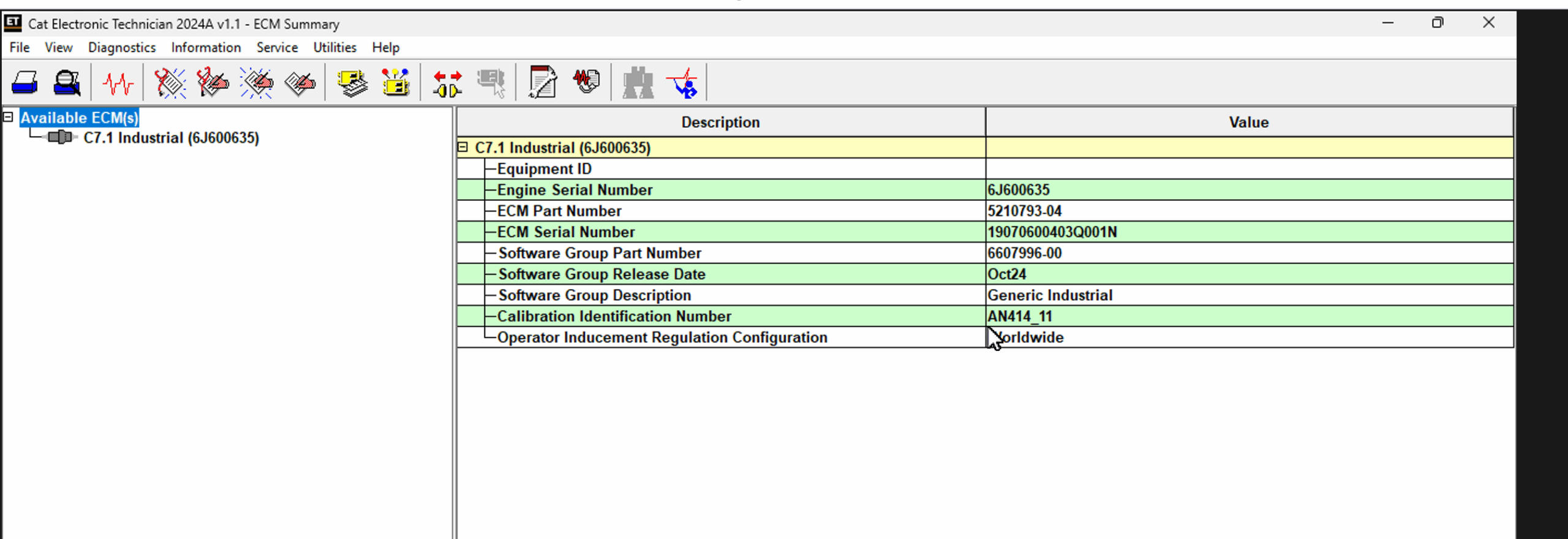Select the Equipment ID value cell
Image resolution: width=1568 pixels, height=539 pixels.
[1248, 168]
